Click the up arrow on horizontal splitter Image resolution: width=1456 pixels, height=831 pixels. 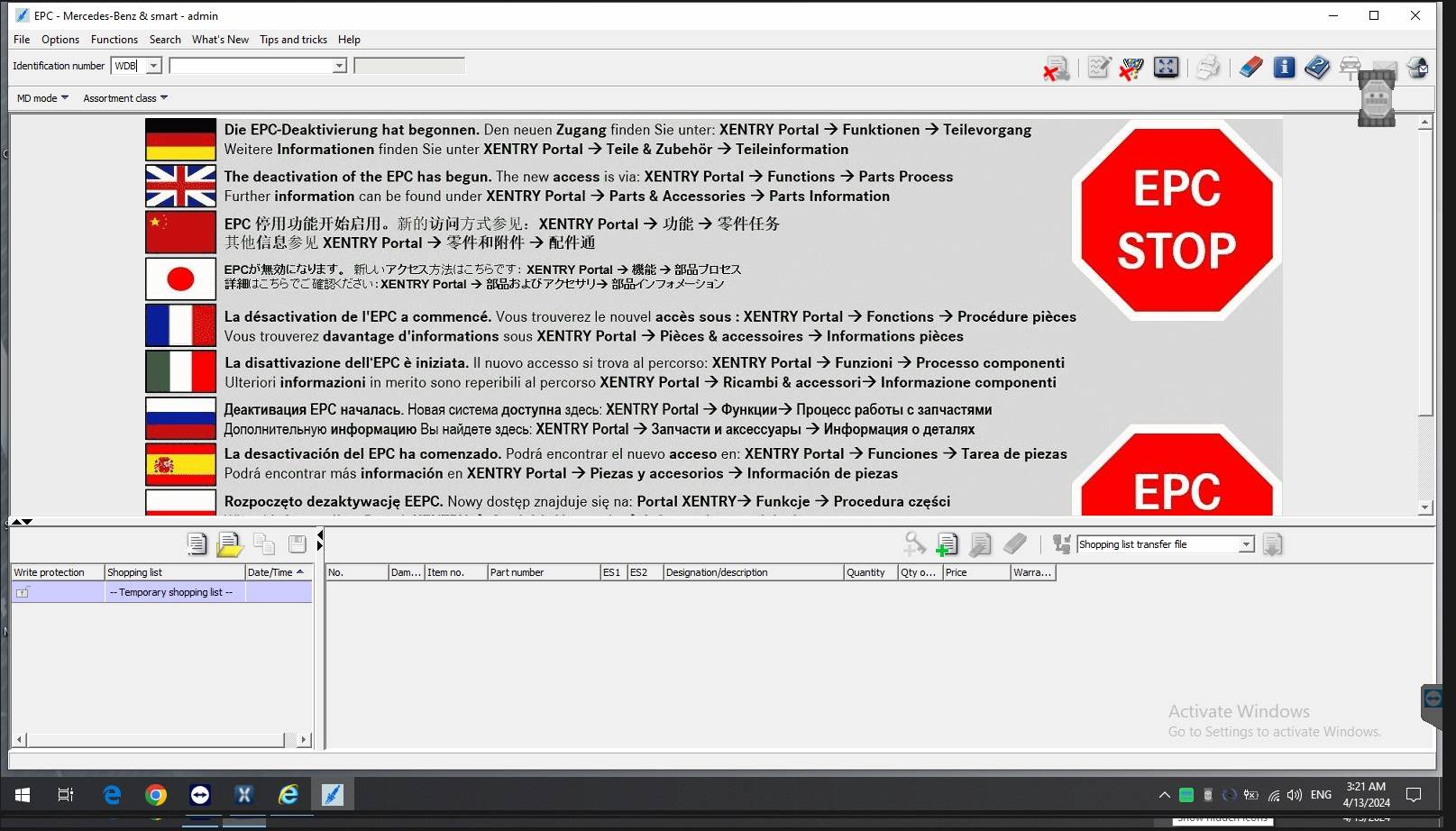click(x=15, y=522)
